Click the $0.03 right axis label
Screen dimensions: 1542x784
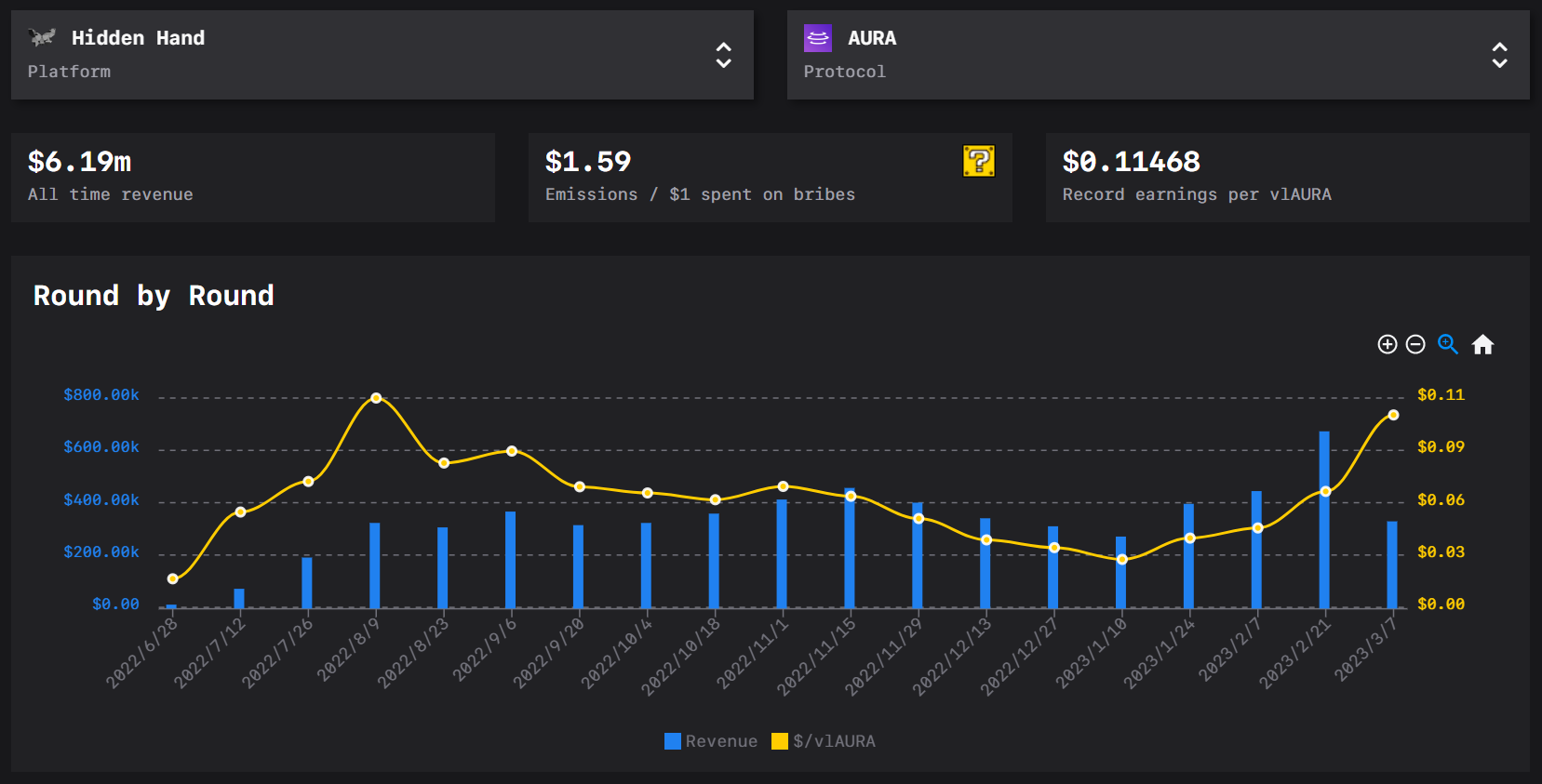point(1441,552)
